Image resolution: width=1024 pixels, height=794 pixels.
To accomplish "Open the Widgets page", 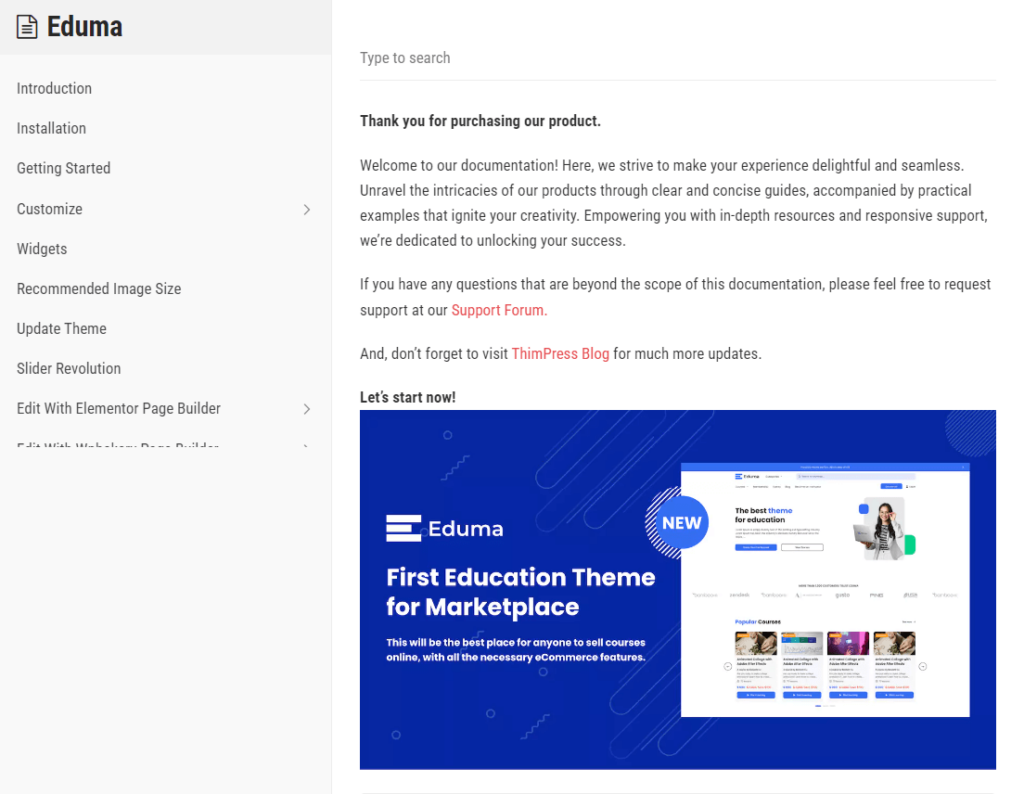I will (x=42, y=249).
